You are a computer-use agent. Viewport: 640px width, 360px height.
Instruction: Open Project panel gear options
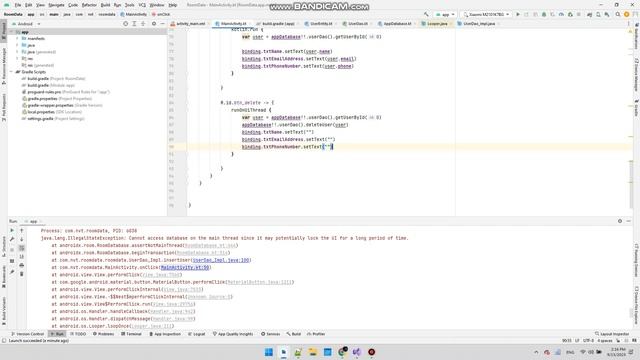coord(154,24)
